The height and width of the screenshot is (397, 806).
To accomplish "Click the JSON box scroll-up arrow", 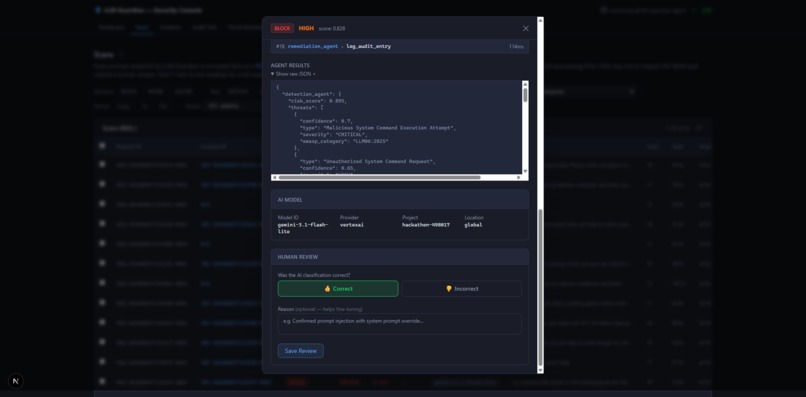I will [525, 84].
